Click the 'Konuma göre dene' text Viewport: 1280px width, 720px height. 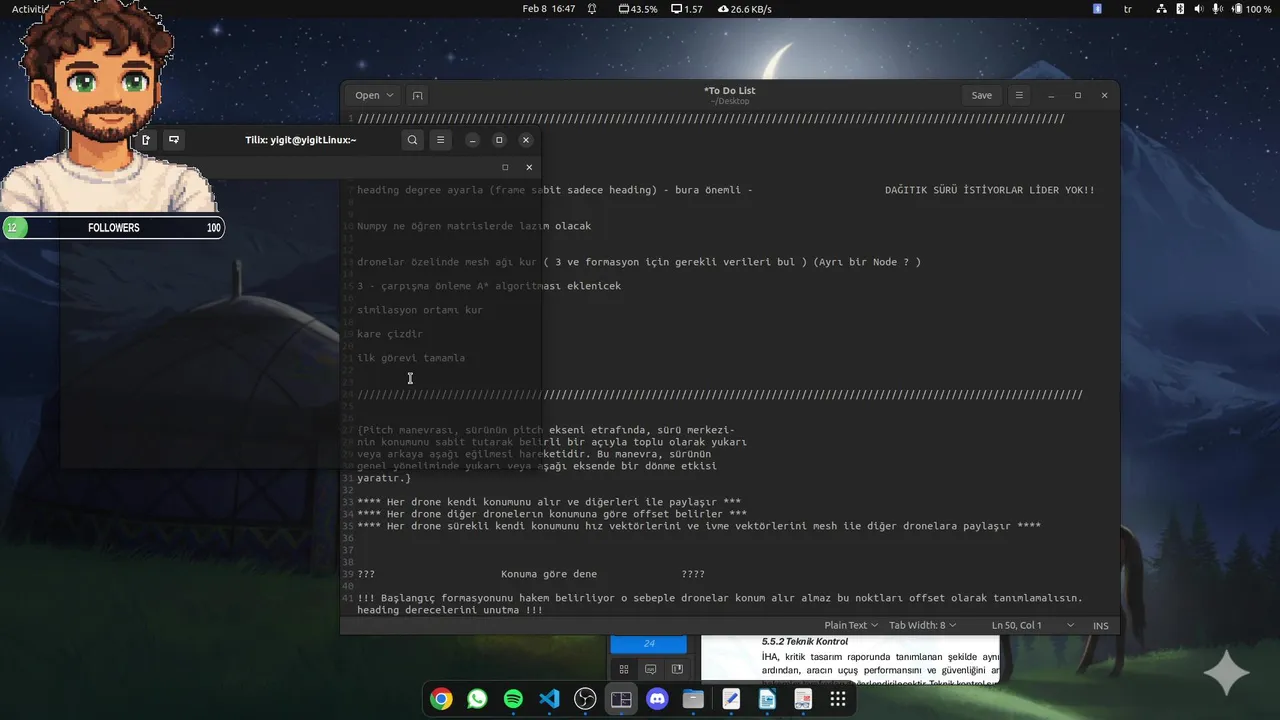(549, 574)
